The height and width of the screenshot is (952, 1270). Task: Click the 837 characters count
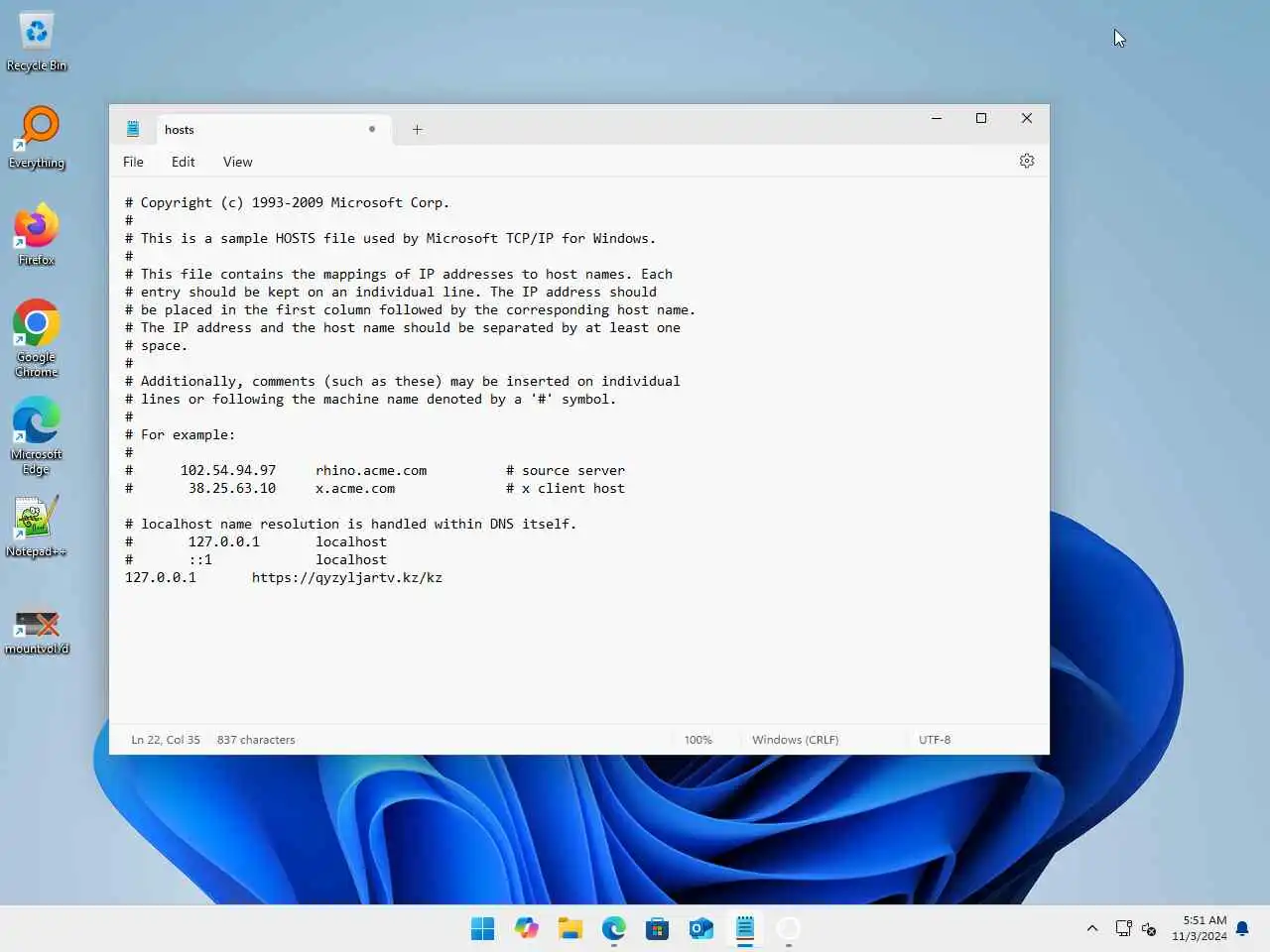(256, 740)
